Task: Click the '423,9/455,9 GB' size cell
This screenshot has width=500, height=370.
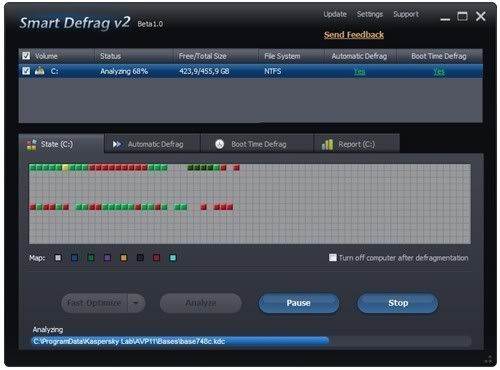Action: click(x=204, y=71)
